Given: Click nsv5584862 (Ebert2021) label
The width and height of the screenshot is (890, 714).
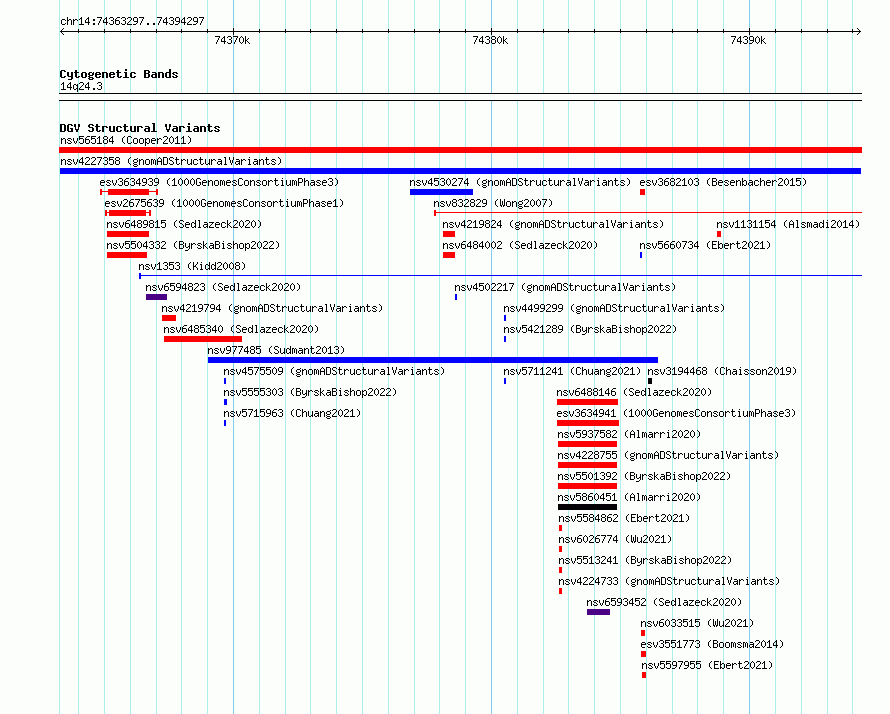Looking at the screenshot, I should [624, 518].
